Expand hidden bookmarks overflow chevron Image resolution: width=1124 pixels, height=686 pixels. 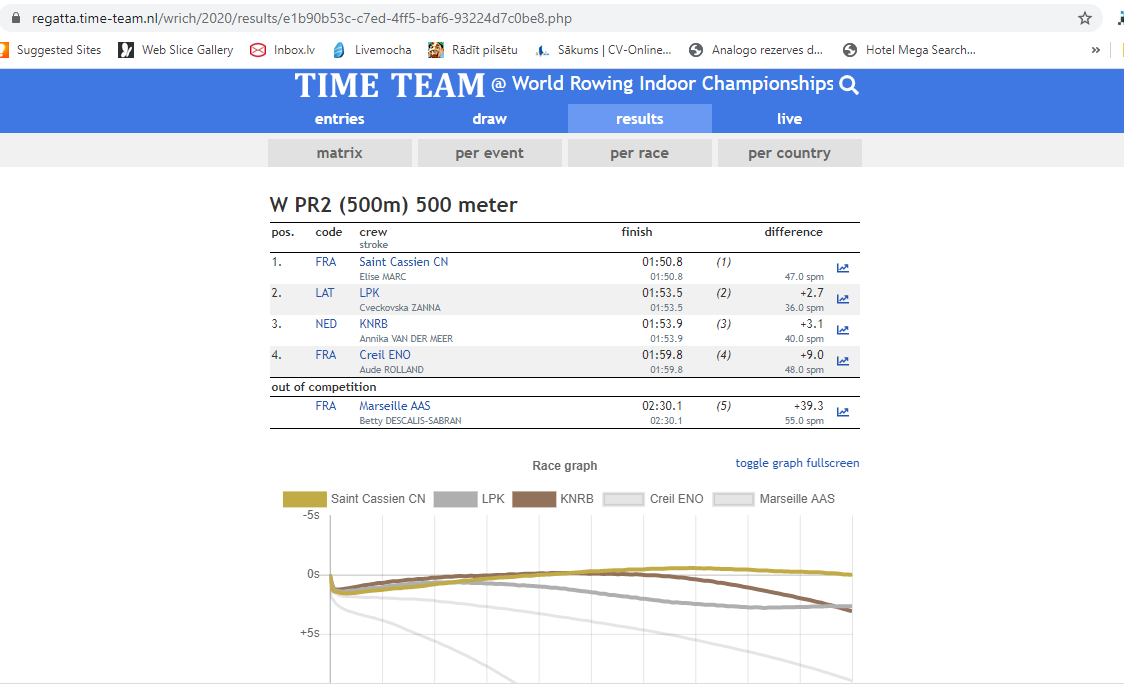(1095, 50)
